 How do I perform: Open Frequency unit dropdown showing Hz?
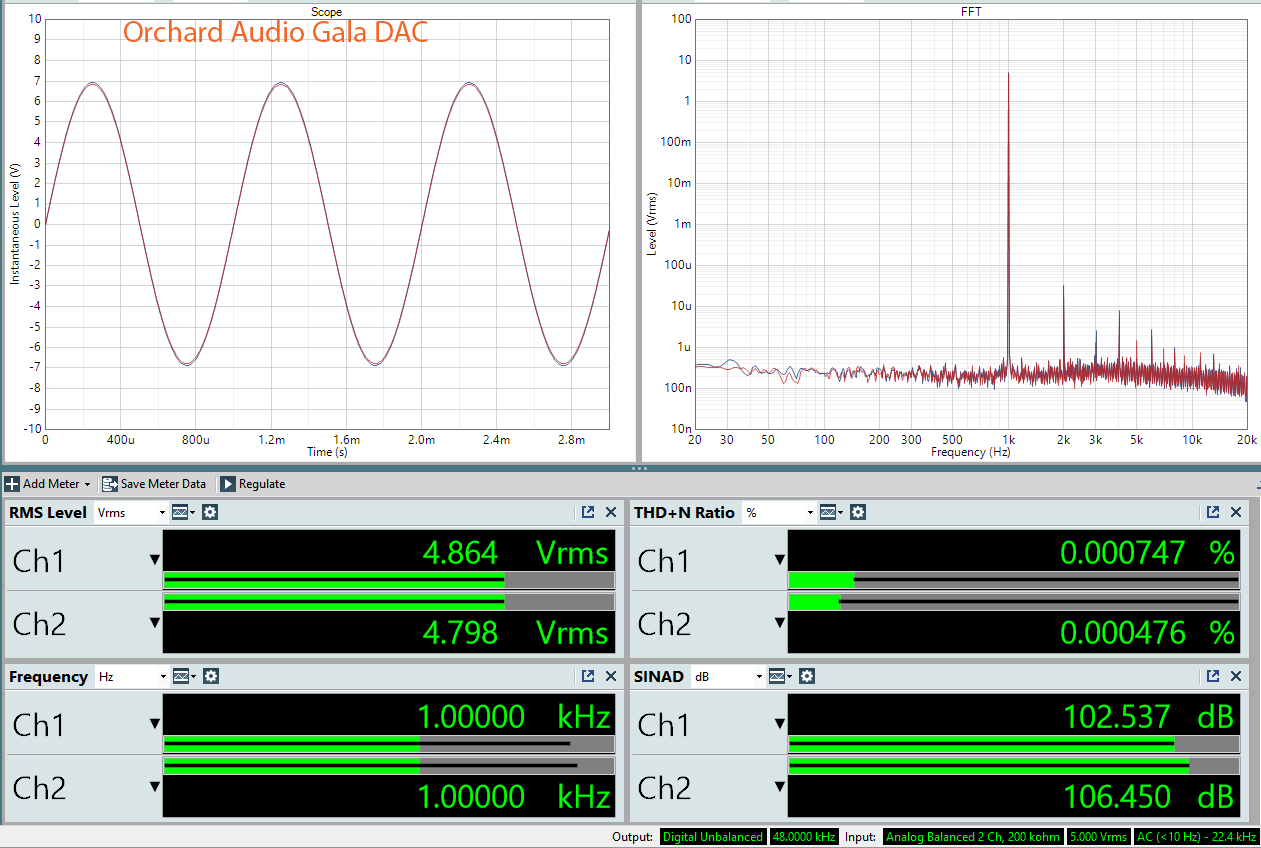pyautogui.click(x=131, y=677)
